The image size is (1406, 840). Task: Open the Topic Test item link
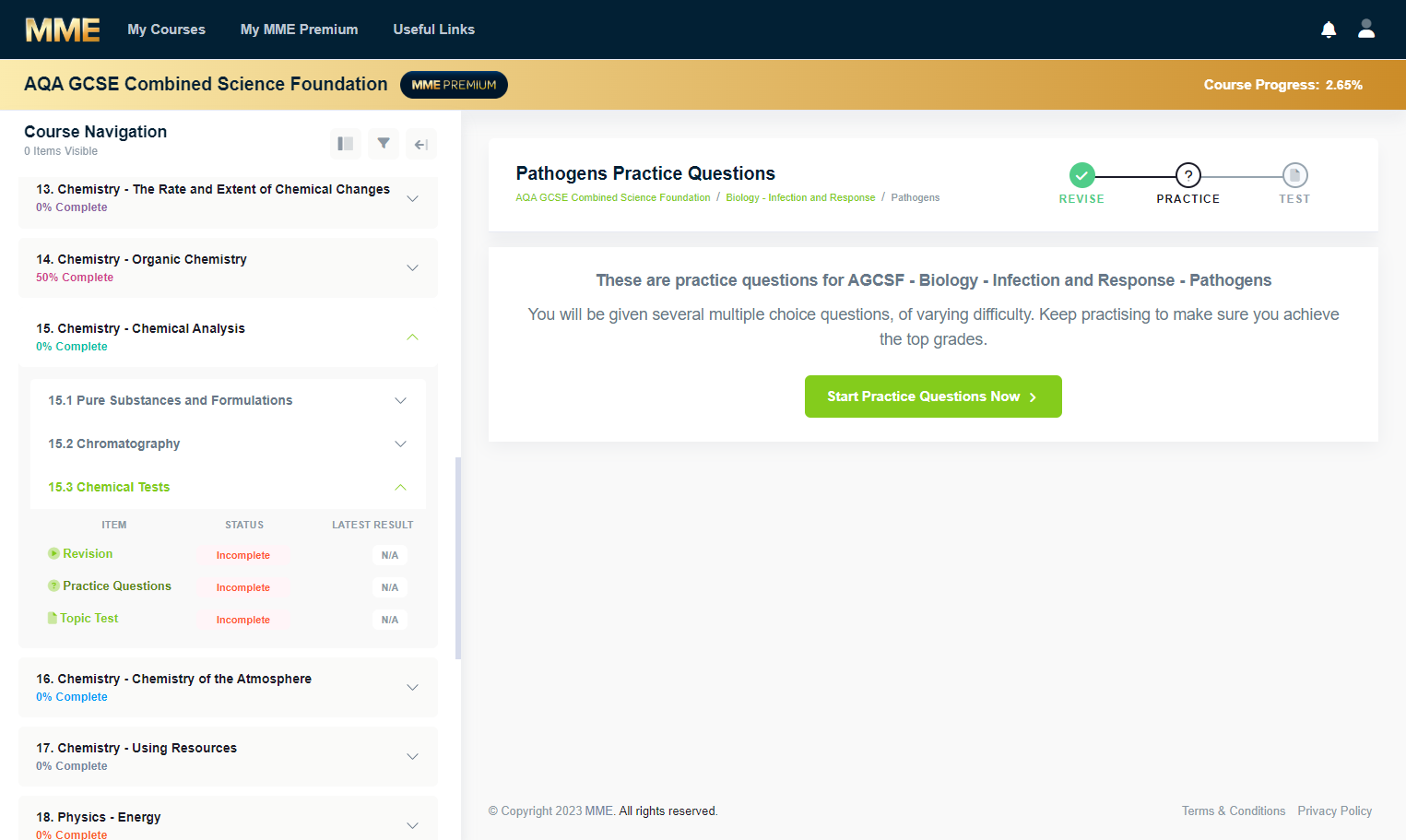pos(89,618)
